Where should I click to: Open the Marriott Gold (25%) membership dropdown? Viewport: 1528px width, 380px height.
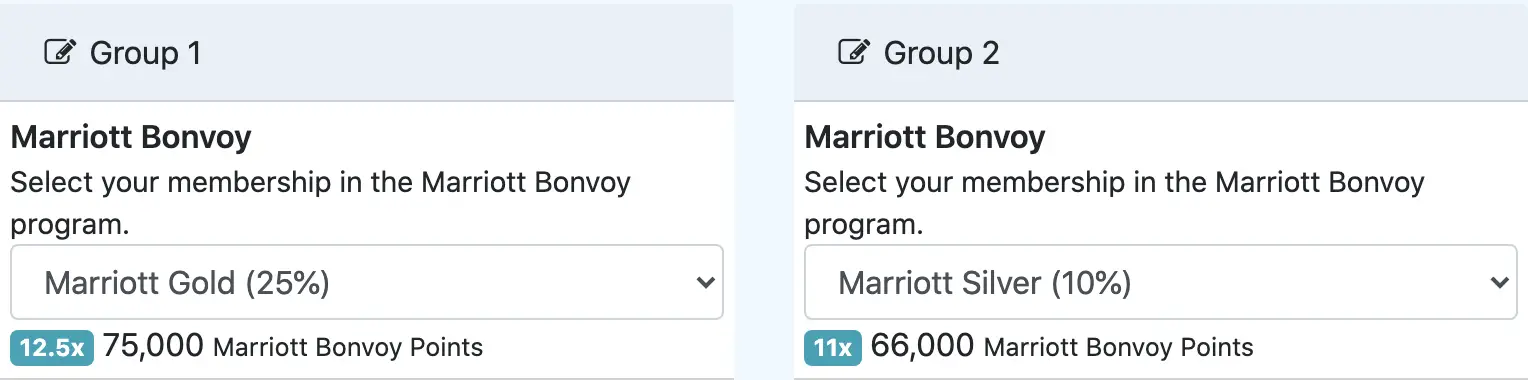click(x=367, y=283)
